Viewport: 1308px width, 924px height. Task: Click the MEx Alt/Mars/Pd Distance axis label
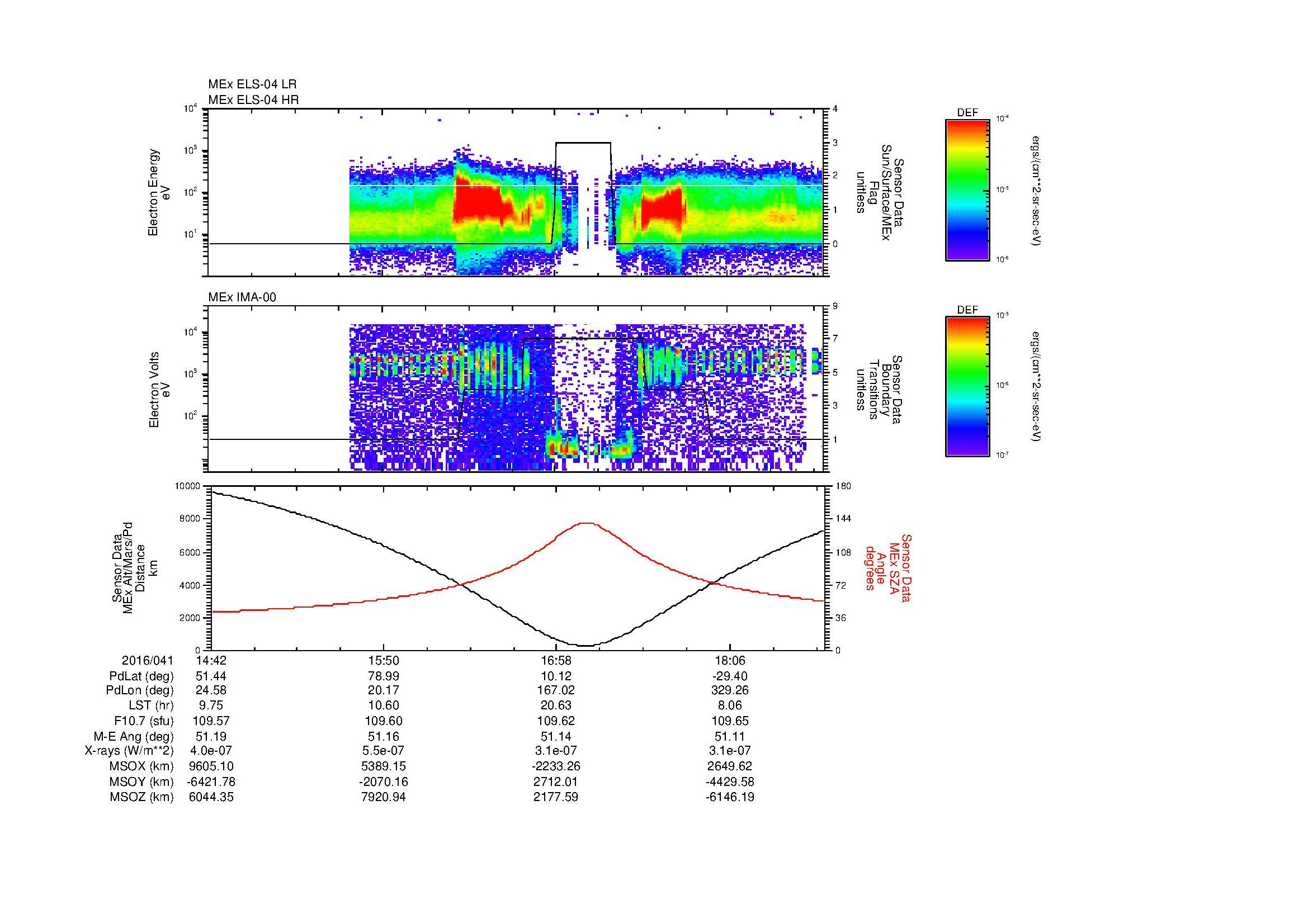[134, 568]
